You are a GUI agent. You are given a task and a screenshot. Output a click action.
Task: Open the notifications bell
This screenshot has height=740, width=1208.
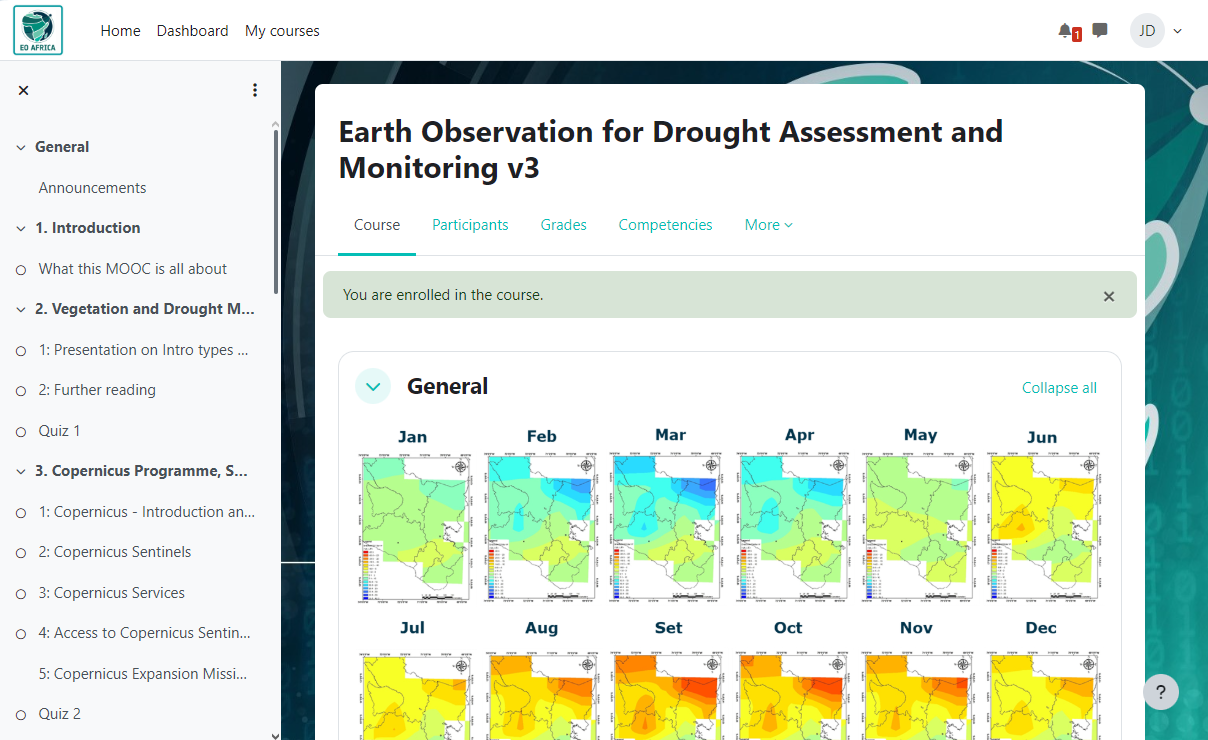[1066, 31]
